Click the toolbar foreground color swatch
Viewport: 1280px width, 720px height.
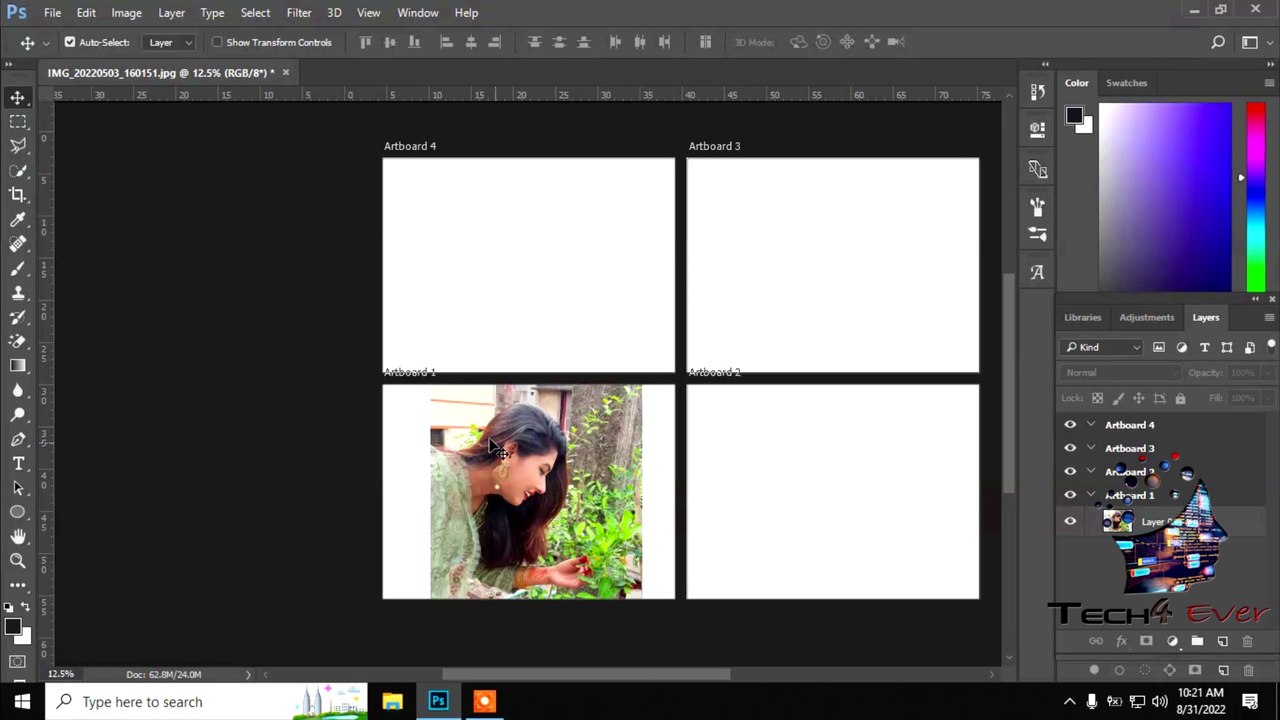pyautogui.click(x=12, y=627)
